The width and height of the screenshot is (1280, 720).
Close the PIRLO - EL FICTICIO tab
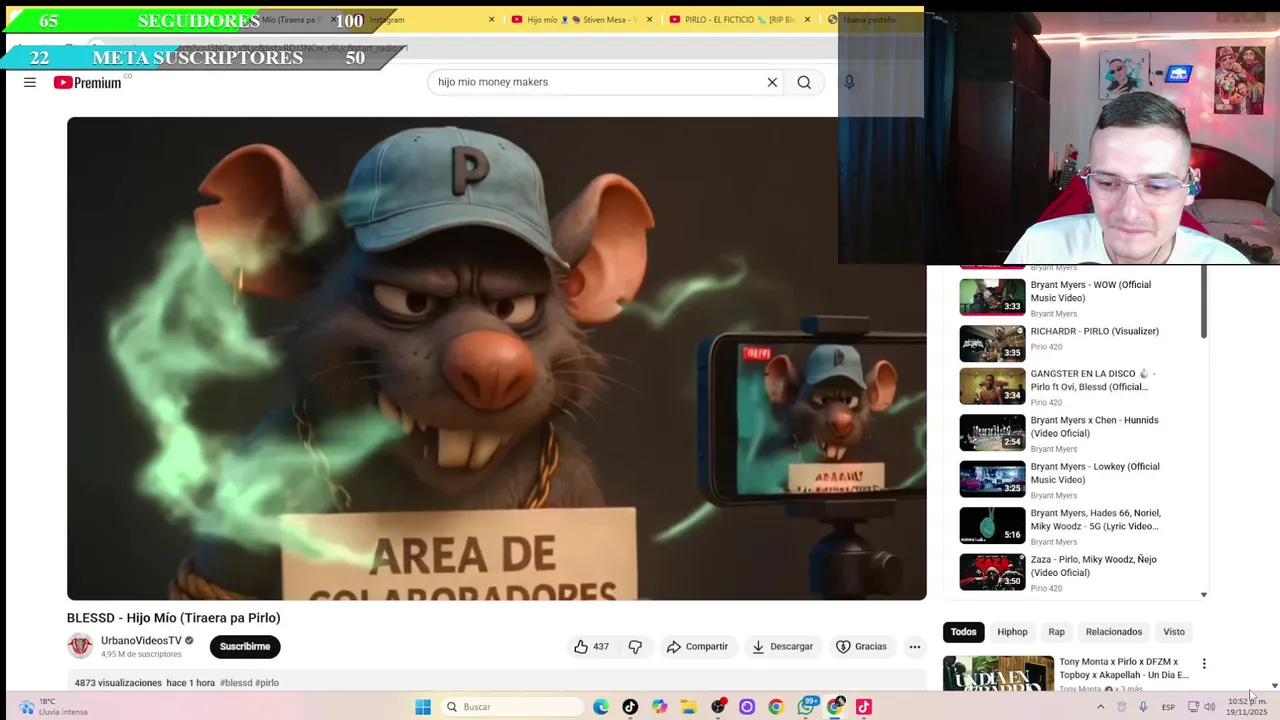pyautogui.click(x=807, y=19)
